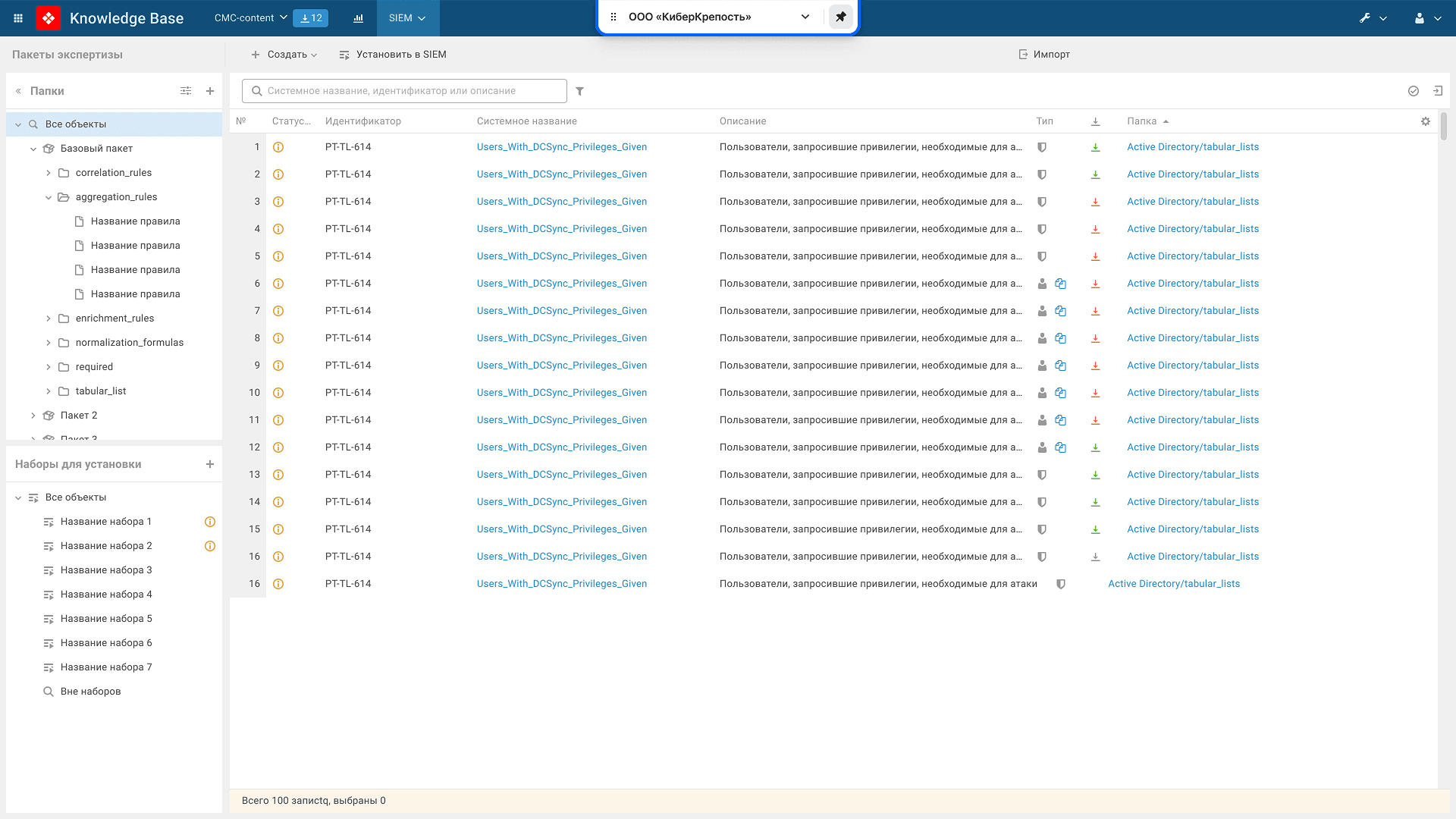Viewport: 1456px width, 819px height.
Task: Toggle the select-all checkmark icon
Action: pyautogui.click(x=1413, y=91)
